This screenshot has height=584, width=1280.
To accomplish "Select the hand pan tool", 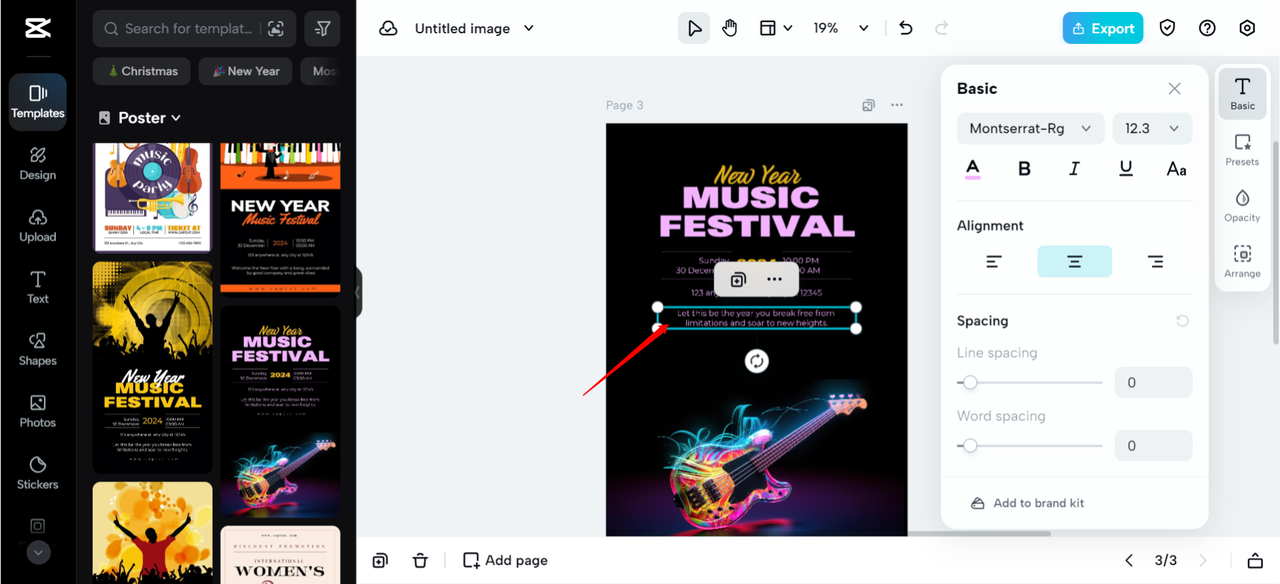I will click(730, 28).
